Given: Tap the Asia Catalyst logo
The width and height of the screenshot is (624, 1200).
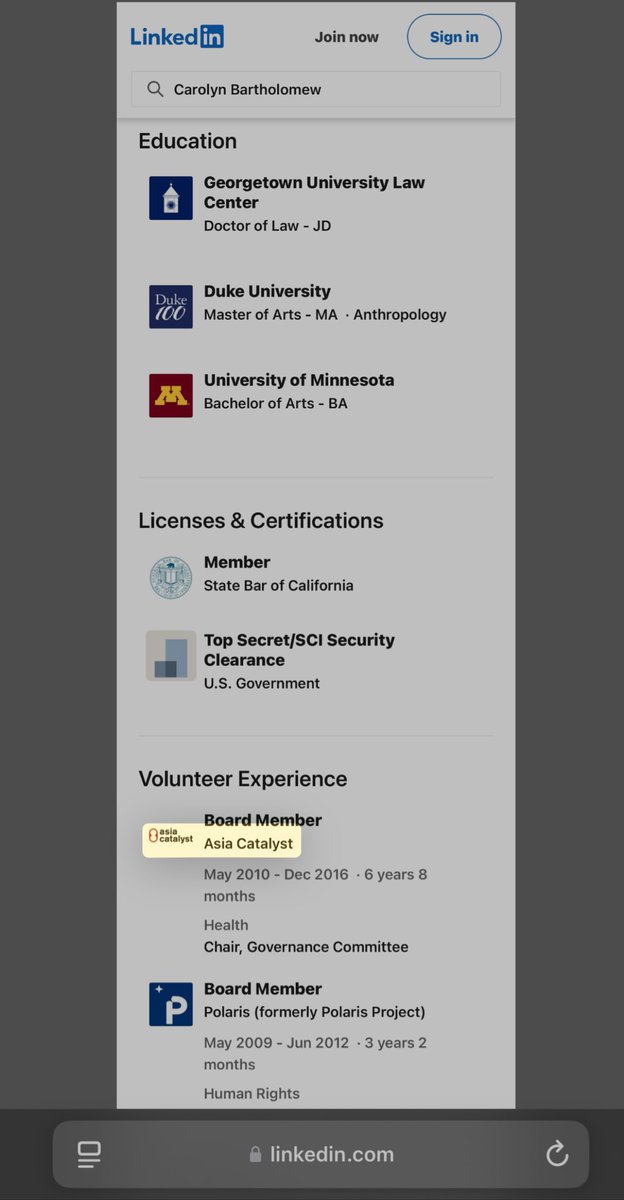Looking at the screenshot, I should pyautogui.click(x=171, y=835).
